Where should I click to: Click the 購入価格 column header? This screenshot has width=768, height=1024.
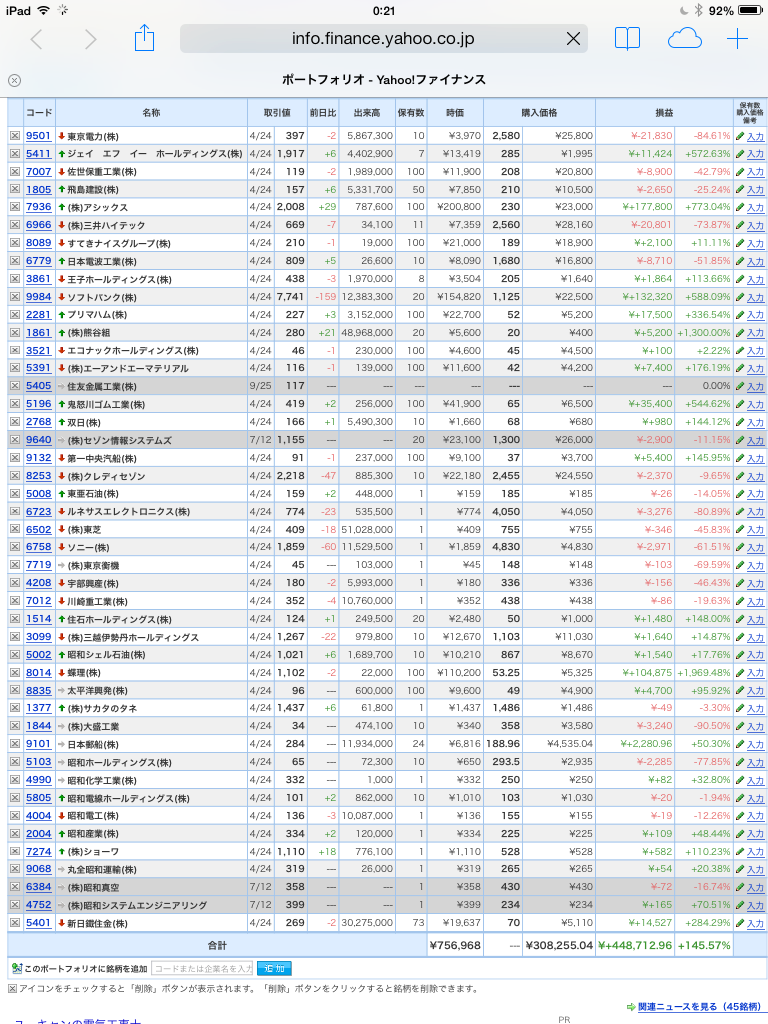(539, 112)
